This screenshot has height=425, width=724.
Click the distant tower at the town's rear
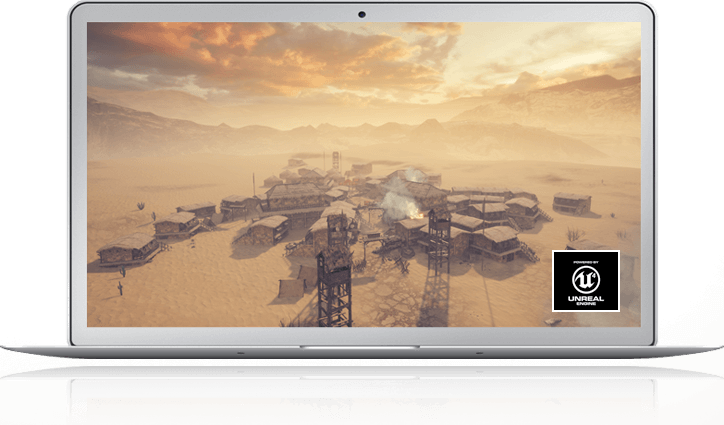[335, 160]
